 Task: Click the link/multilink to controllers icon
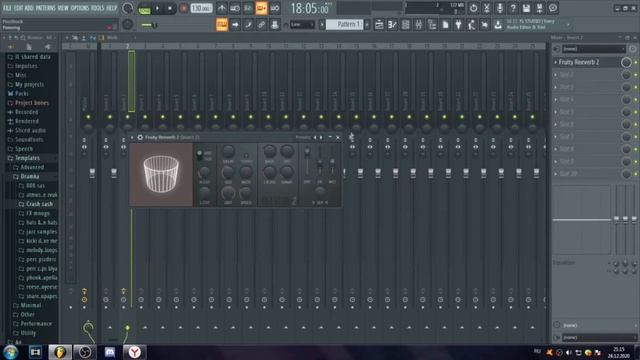(x=261, y=24)
